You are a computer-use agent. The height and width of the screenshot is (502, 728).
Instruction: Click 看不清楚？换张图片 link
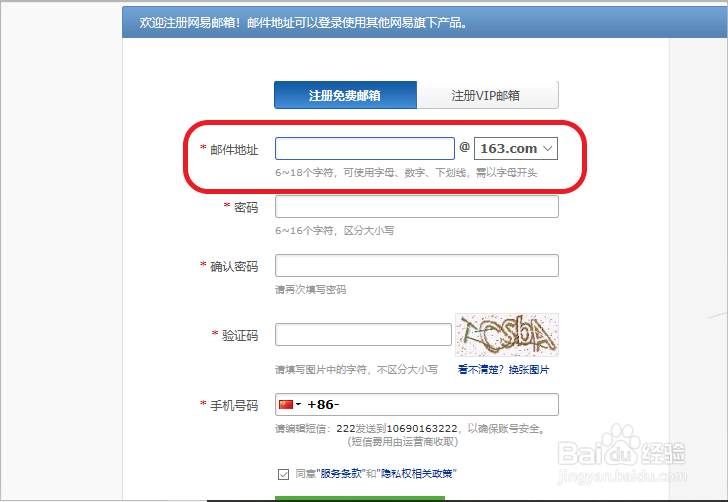(503, 370)
